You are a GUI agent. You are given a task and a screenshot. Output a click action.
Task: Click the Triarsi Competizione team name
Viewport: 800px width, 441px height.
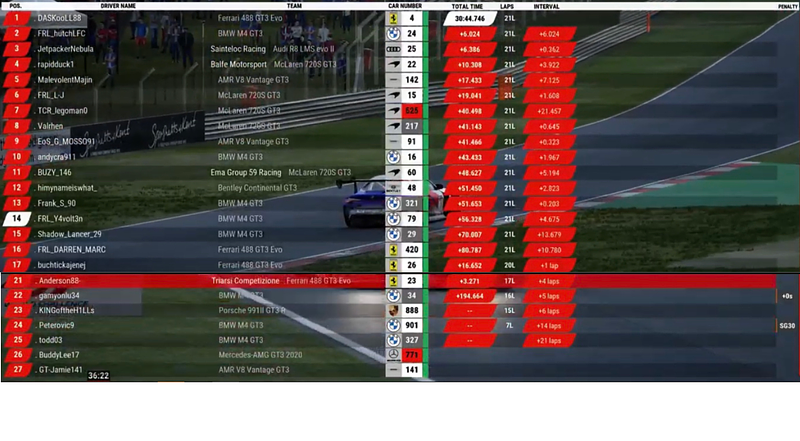pyautogui.click(x=245, y=281)
